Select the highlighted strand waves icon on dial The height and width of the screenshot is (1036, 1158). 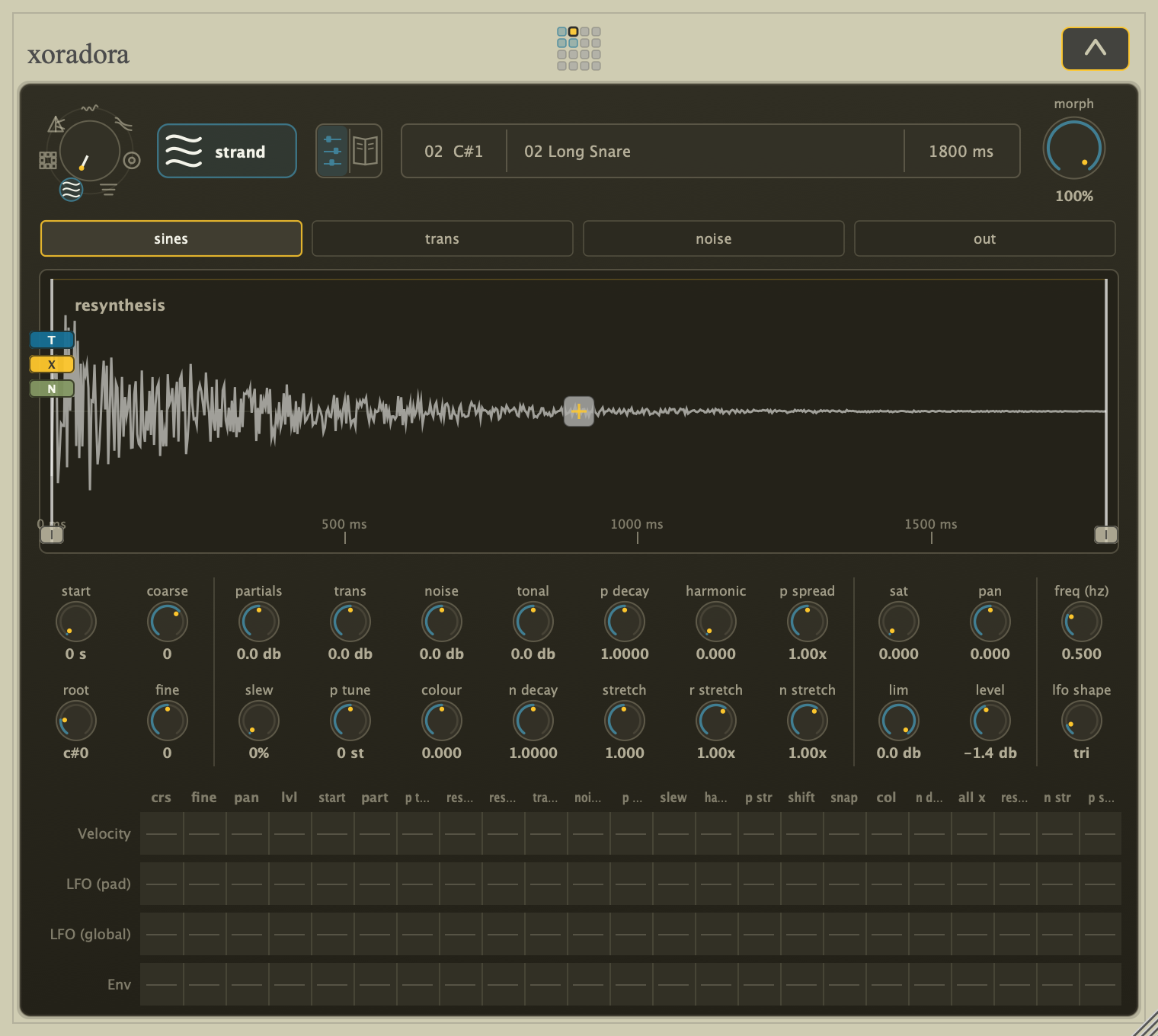[x=72, y=189]
